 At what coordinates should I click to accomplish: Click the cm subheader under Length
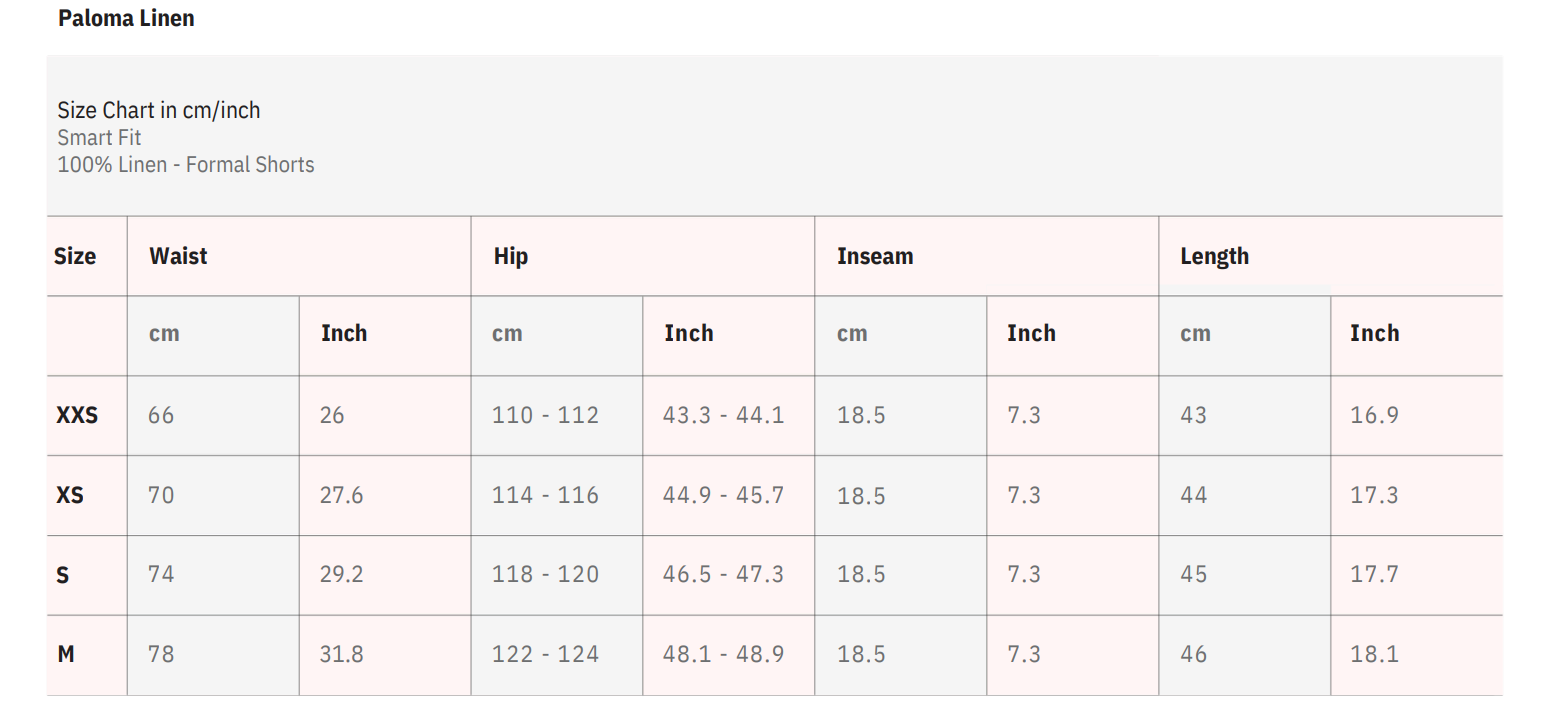coord(1195,334)
